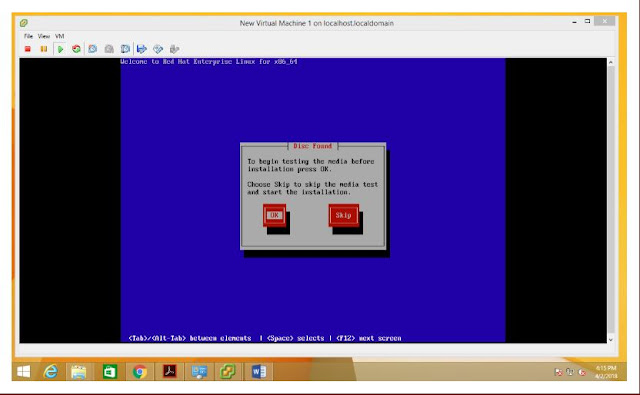Click the CD/DVD connect icon
Viewport: 640px width, 395px height.
click(x=158, y=49)
